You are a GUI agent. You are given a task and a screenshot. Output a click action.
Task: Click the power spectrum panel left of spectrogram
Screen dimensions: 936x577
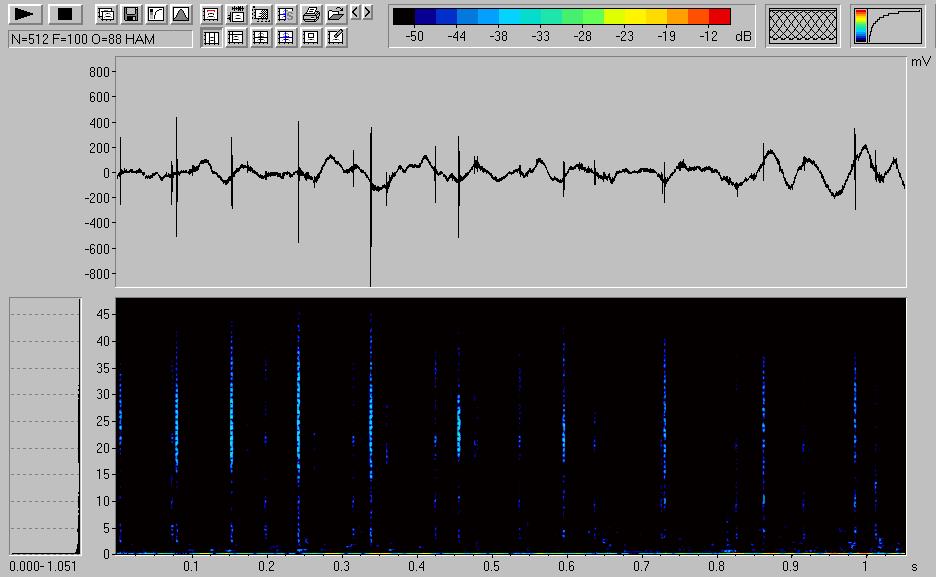pyautogui.click(x=45, y=425)
